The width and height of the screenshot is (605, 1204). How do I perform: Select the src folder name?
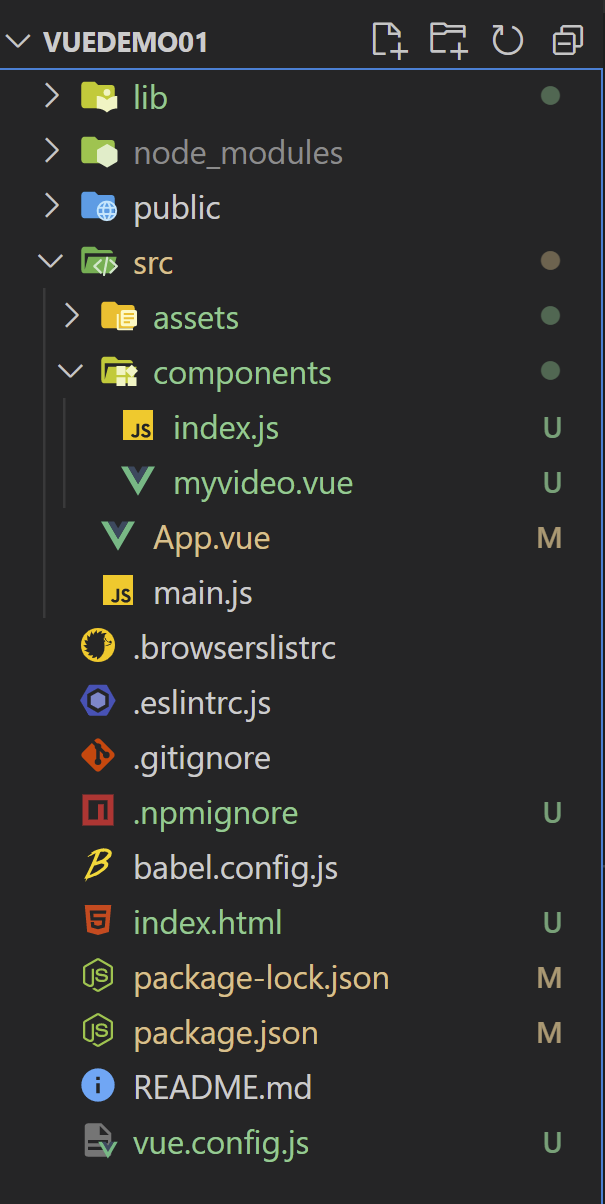(x=153, y=263)
